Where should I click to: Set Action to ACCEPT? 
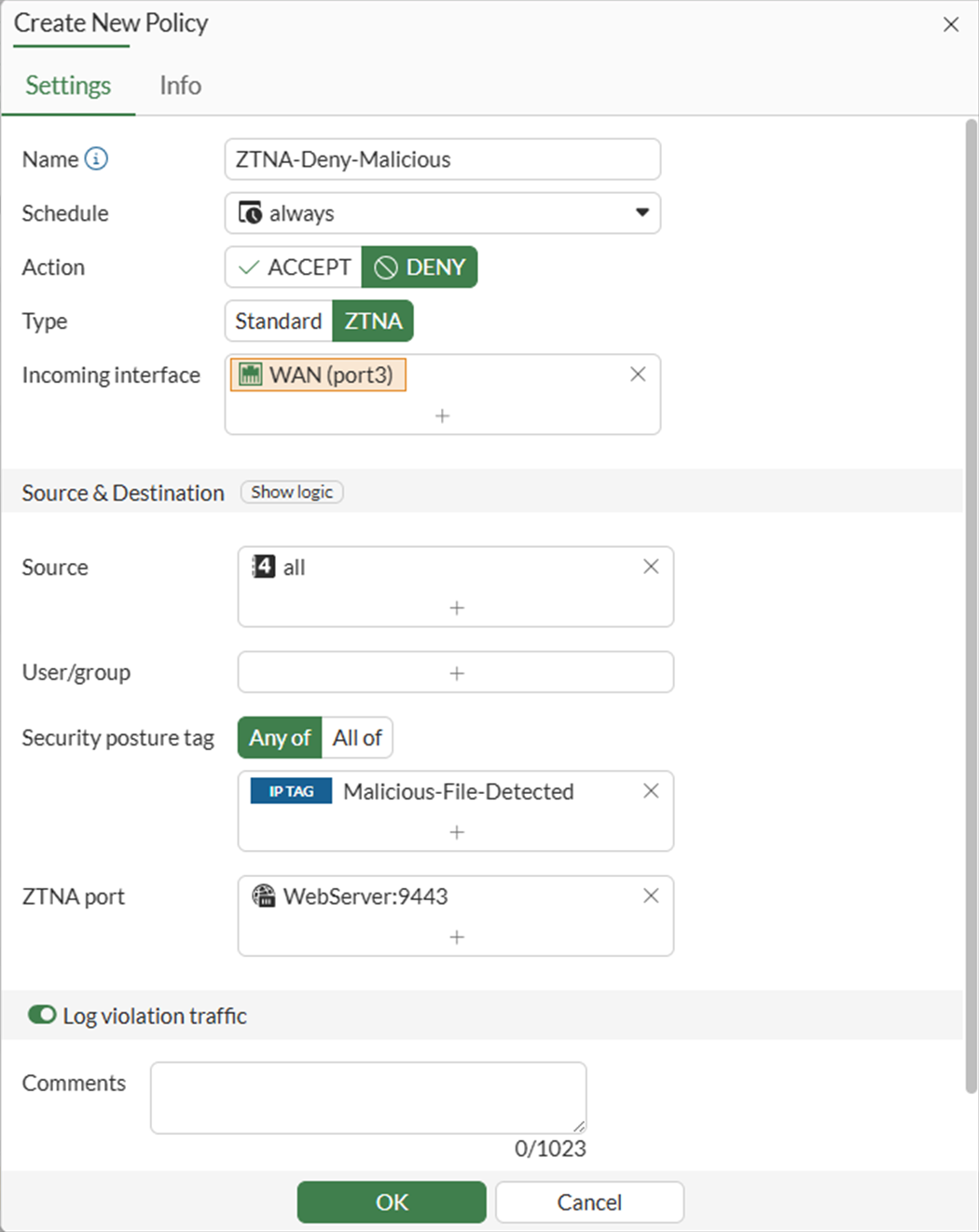tap(295, 267)
